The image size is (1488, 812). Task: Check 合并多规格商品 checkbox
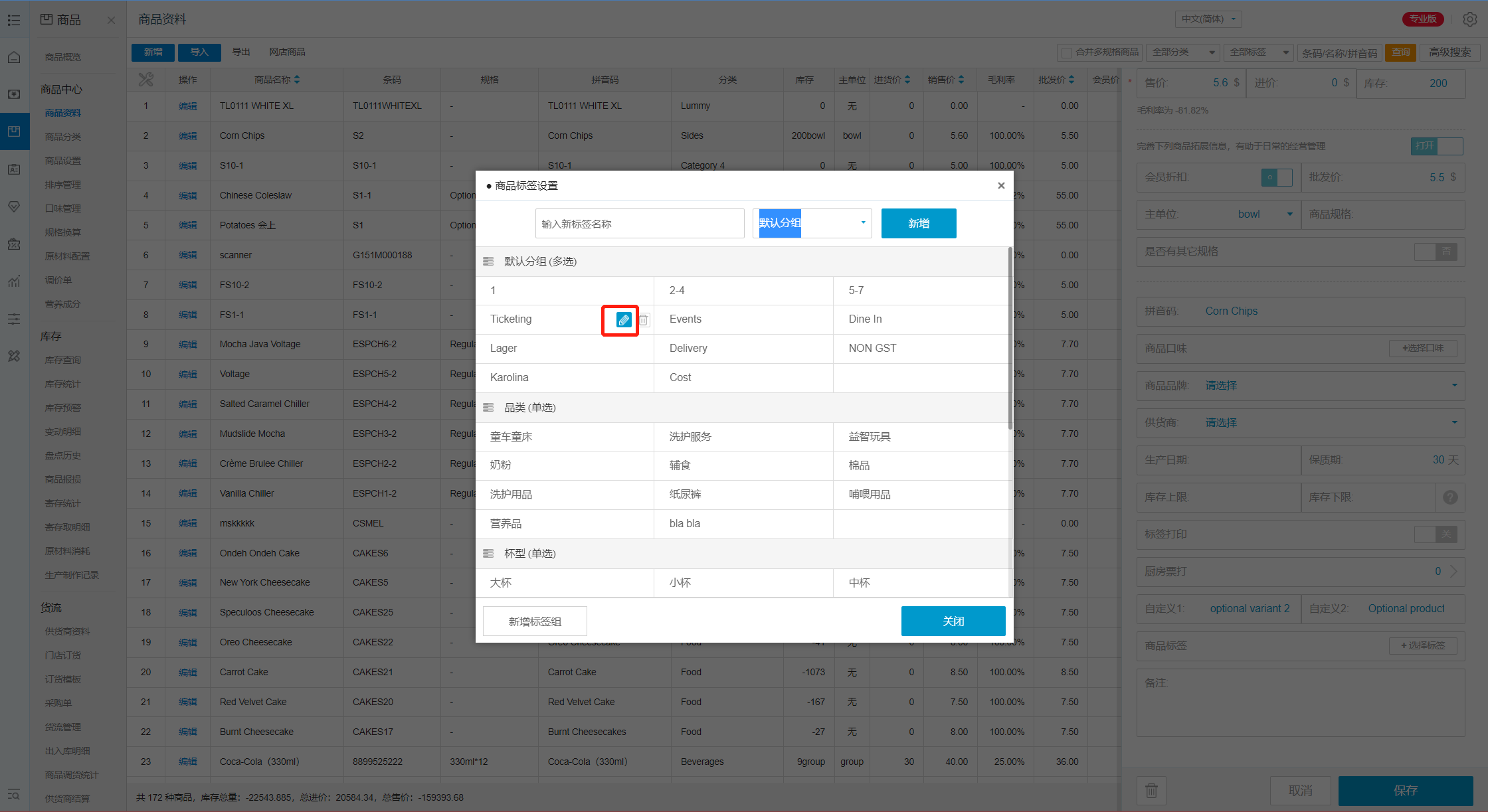1067,52
